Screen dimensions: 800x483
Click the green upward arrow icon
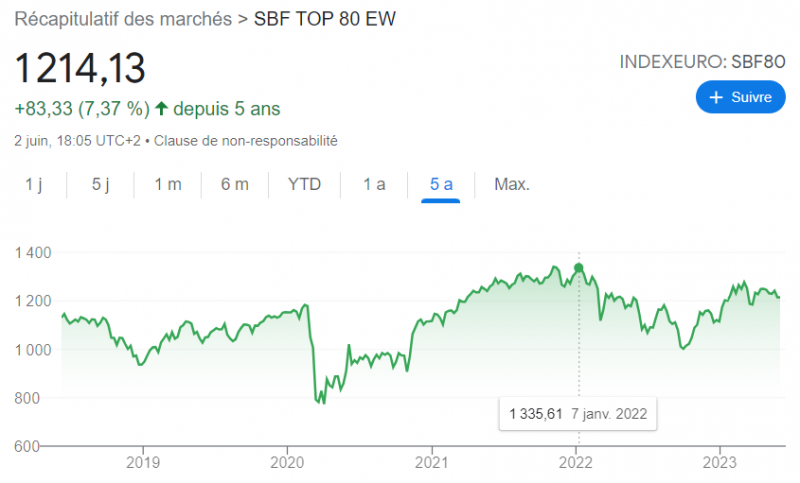[x=161, y=108]
